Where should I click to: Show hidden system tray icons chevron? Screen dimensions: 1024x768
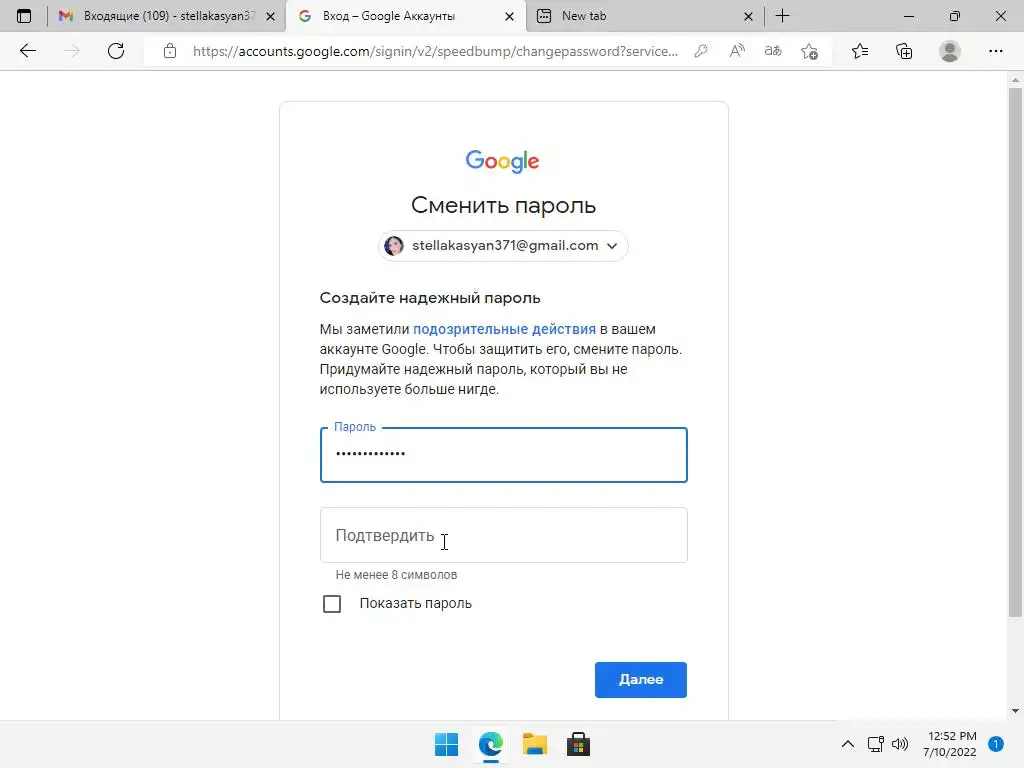pyautogui.click(x=848, y=744)
